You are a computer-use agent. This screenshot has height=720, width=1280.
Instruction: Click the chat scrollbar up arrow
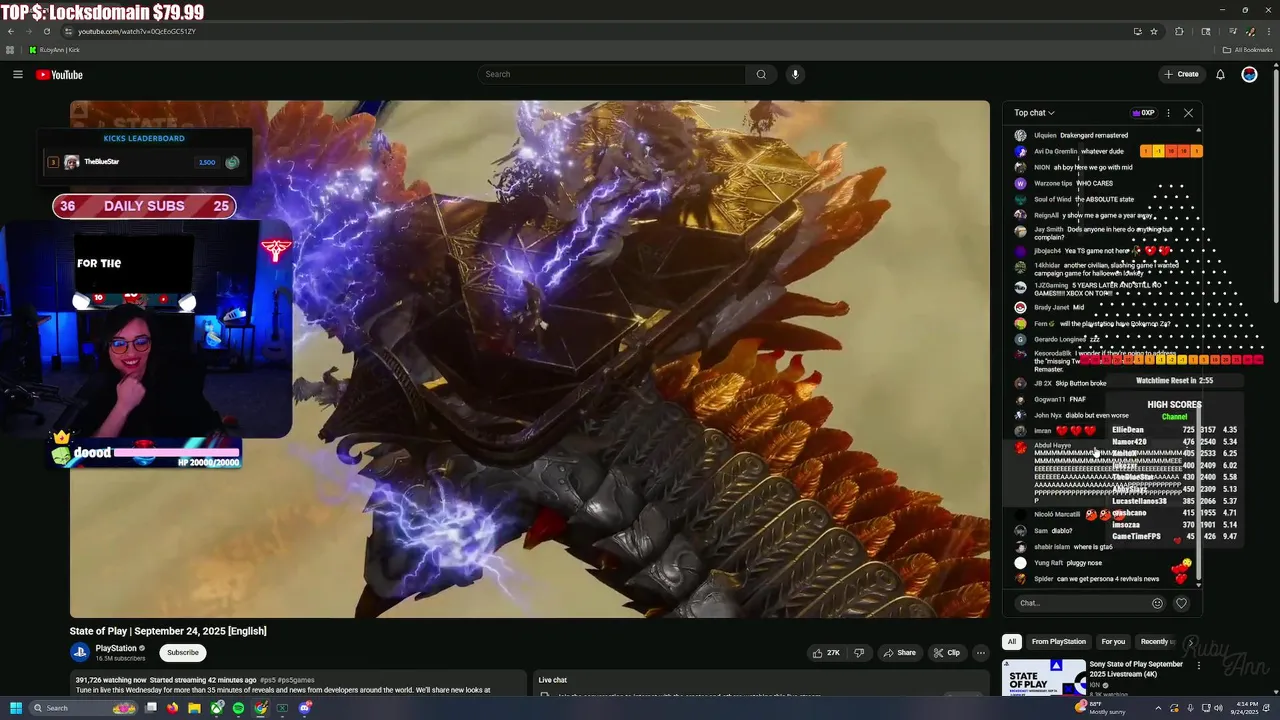tap(1199, 131)
